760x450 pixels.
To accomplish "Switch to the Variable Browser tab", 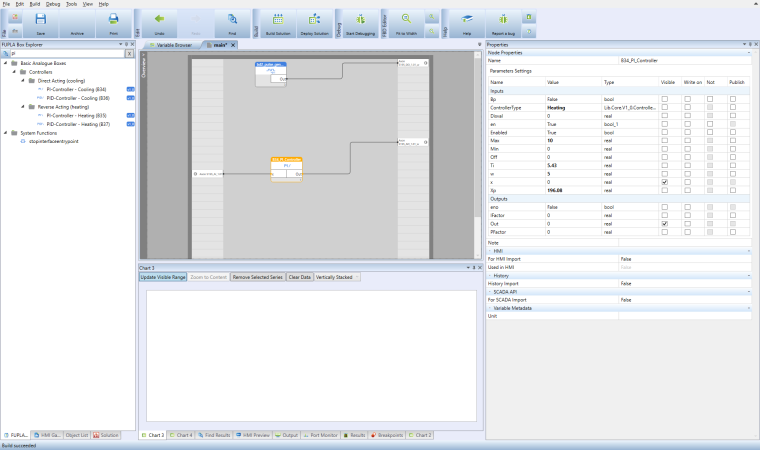I will click(175, 45).
